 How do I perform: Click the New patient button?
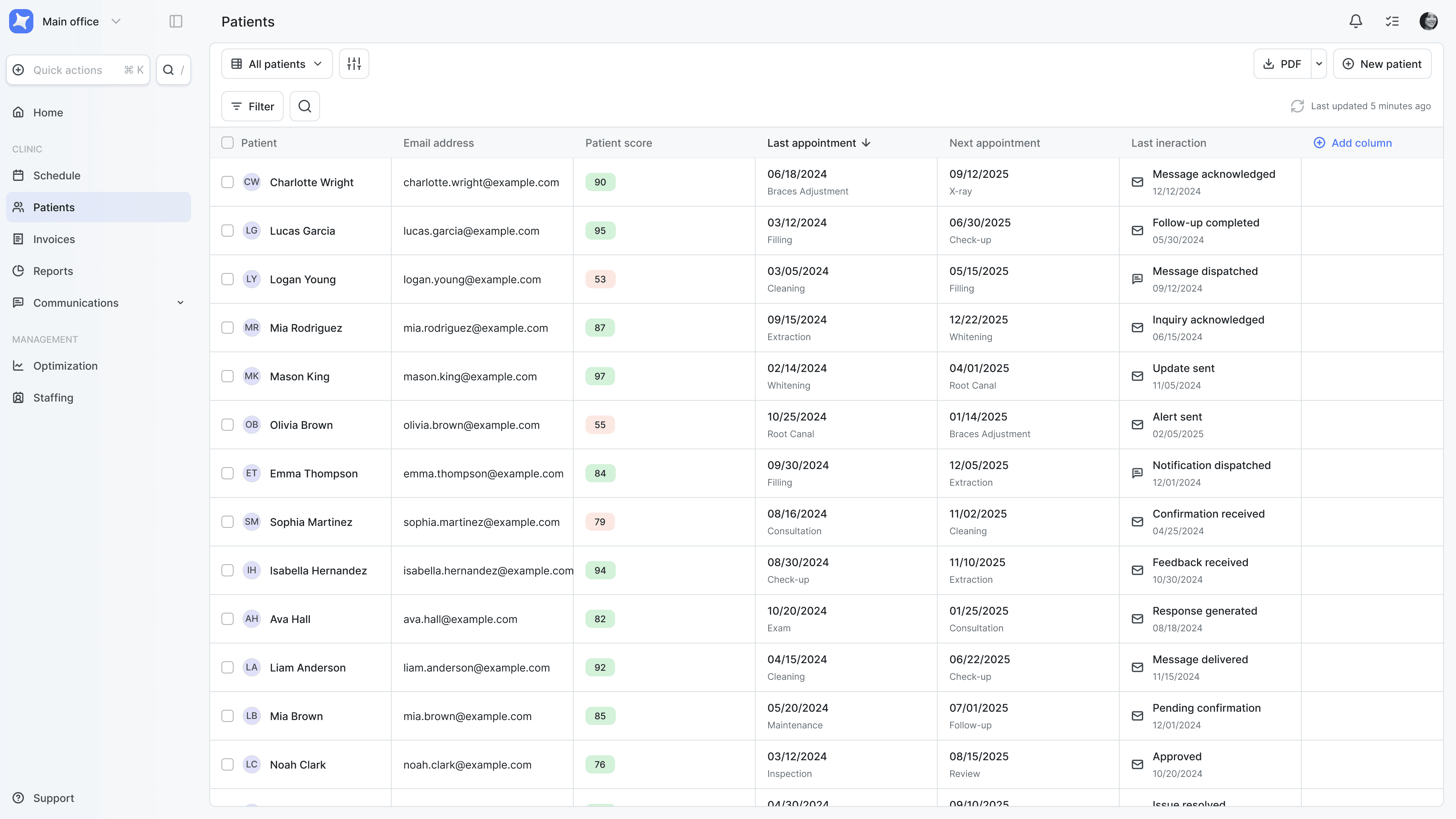(x=1382, y=64)
